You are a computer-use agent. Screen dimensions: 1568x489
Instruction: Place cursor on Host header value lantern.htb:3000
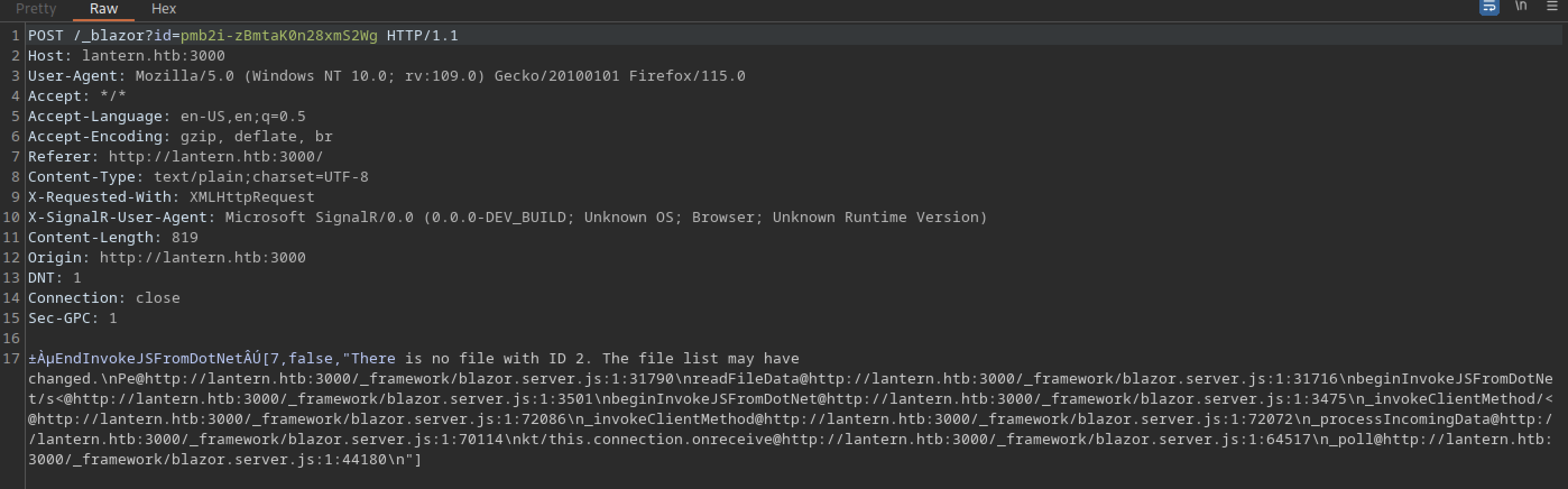tap(153, 56)
